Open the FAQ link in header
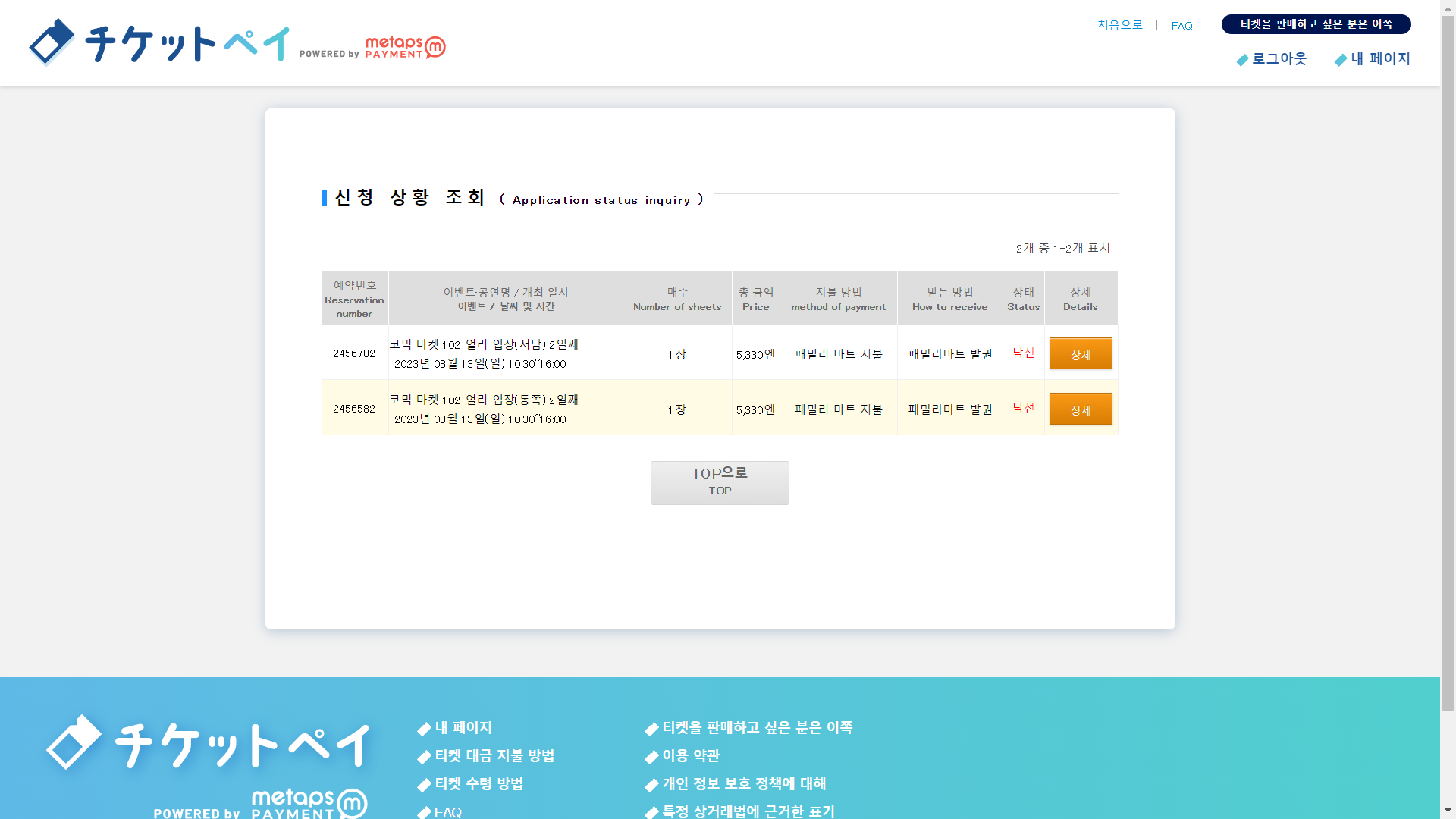Screen dimensions: 1456x819 [x=1181, y=26]
